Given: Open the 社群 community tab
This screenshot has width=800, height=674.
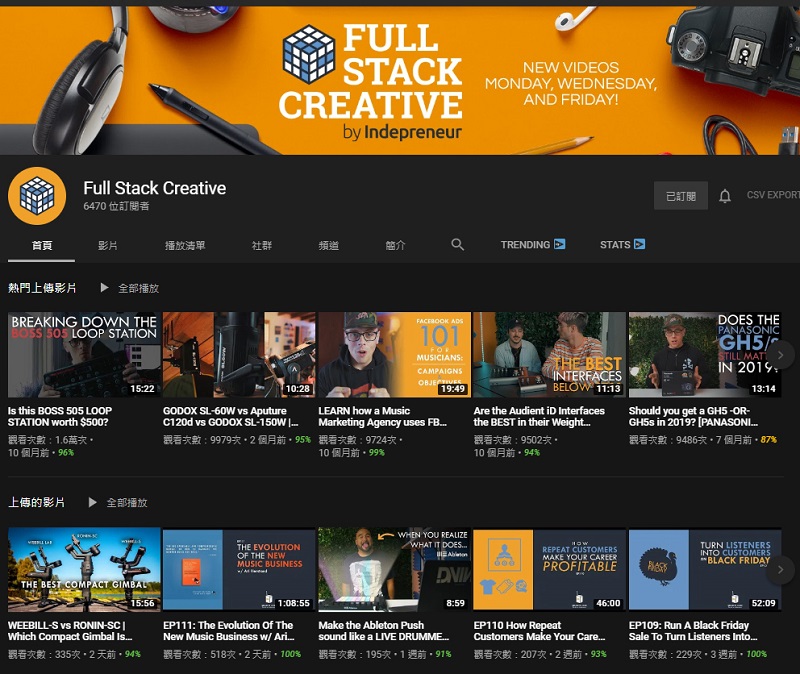Looking at the screenshot, I should (262, 245).
